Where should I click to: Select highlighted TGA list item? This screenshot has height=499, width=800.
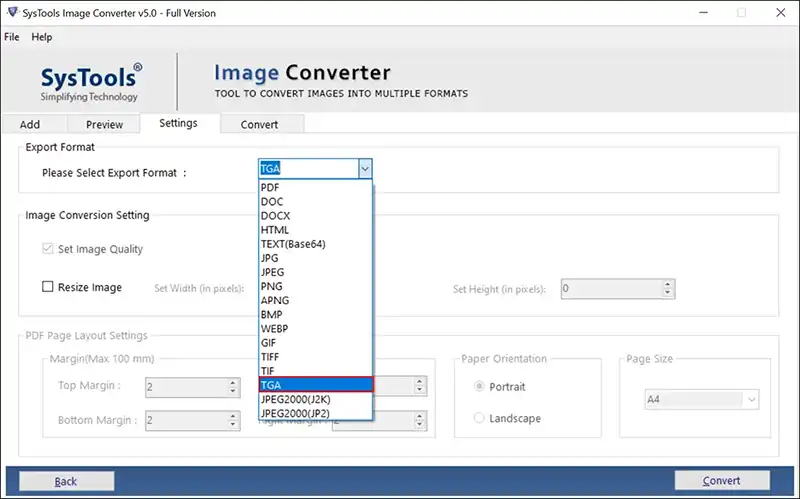click(316, 385)
